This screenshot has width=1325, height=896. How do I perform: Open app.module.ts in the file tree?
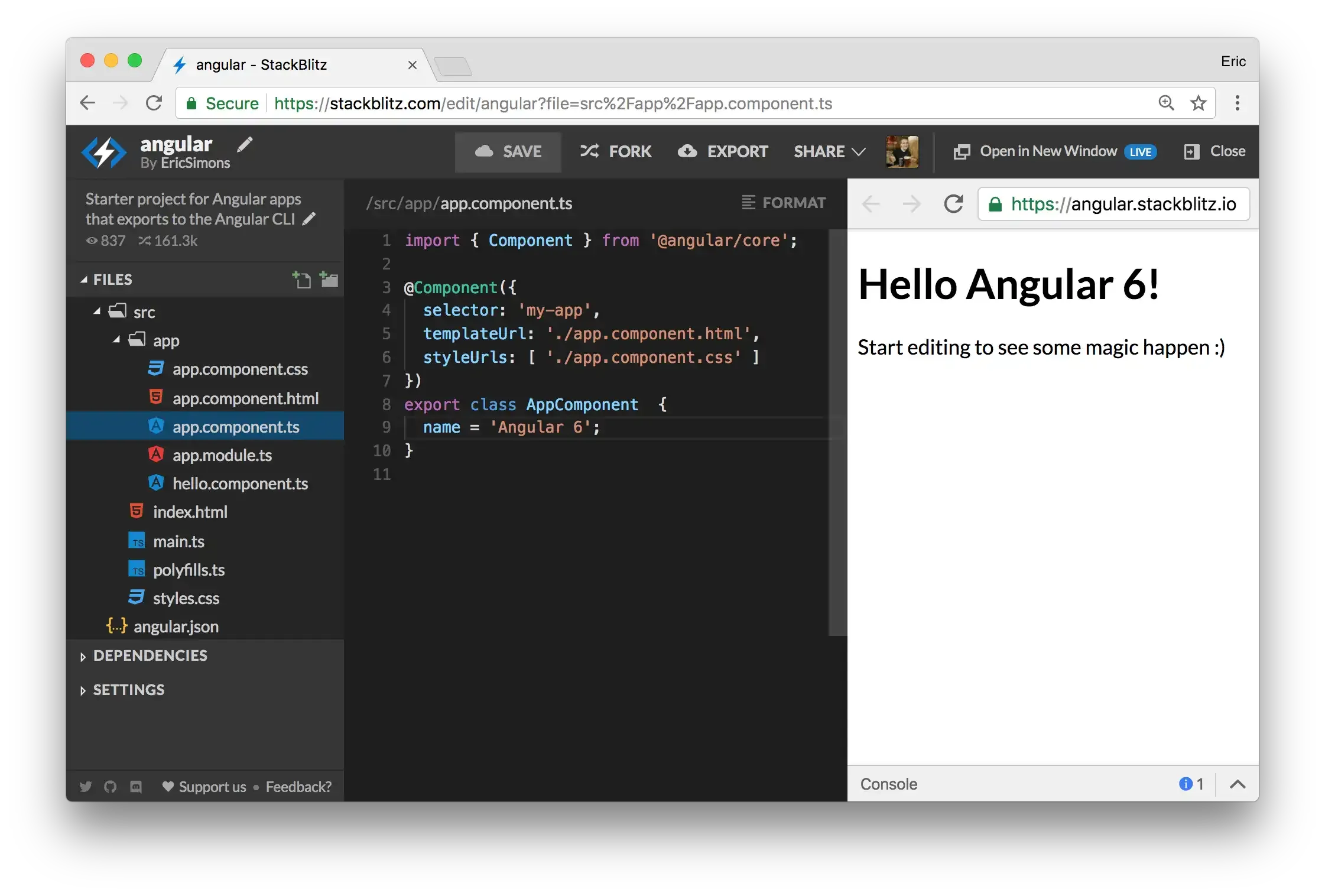[222, 455]
